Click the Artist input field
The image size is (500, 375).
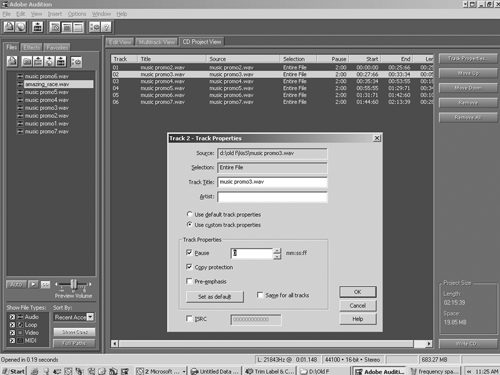point(272,197)
